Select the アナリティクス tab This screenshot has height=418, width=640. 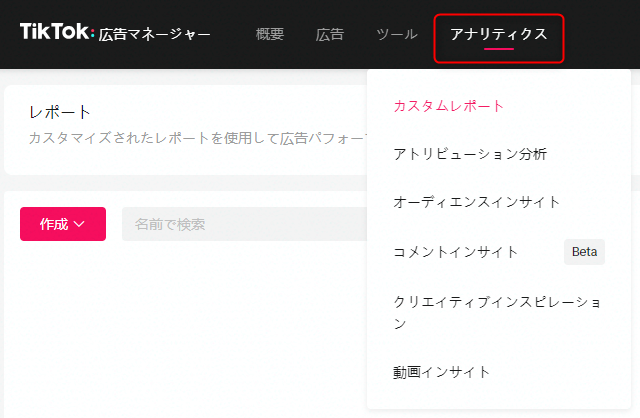[x=498, y=34]
